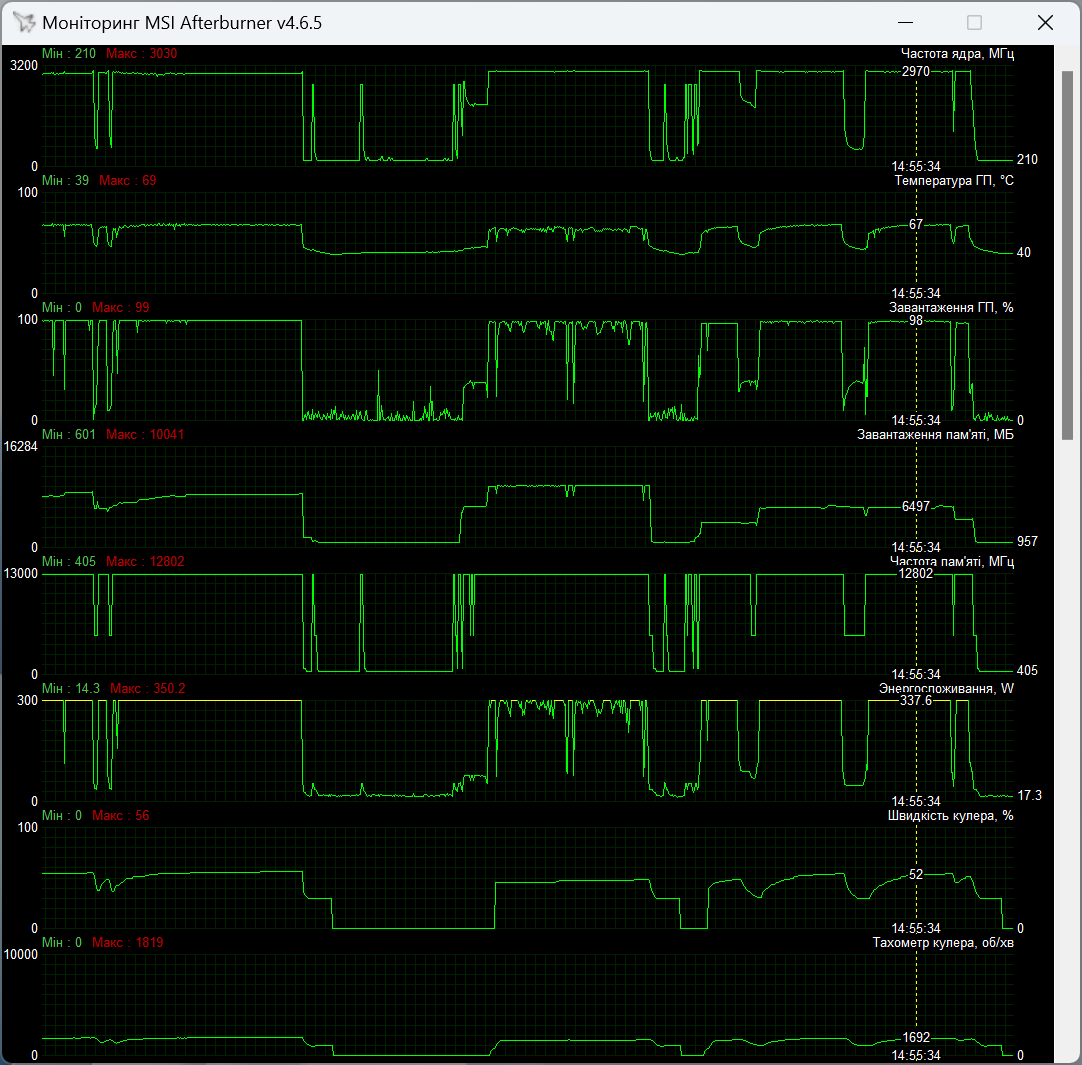Screen dimensions: 1082x1065
Task: Click the scrollbar track below the thumb
Action: coord(1068,749)
